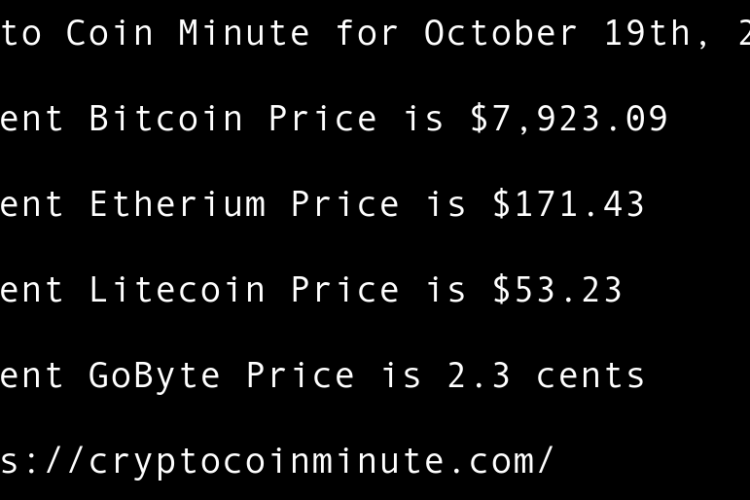Select the word Litecoin
750x500 pixels.
tap(177, 290)
